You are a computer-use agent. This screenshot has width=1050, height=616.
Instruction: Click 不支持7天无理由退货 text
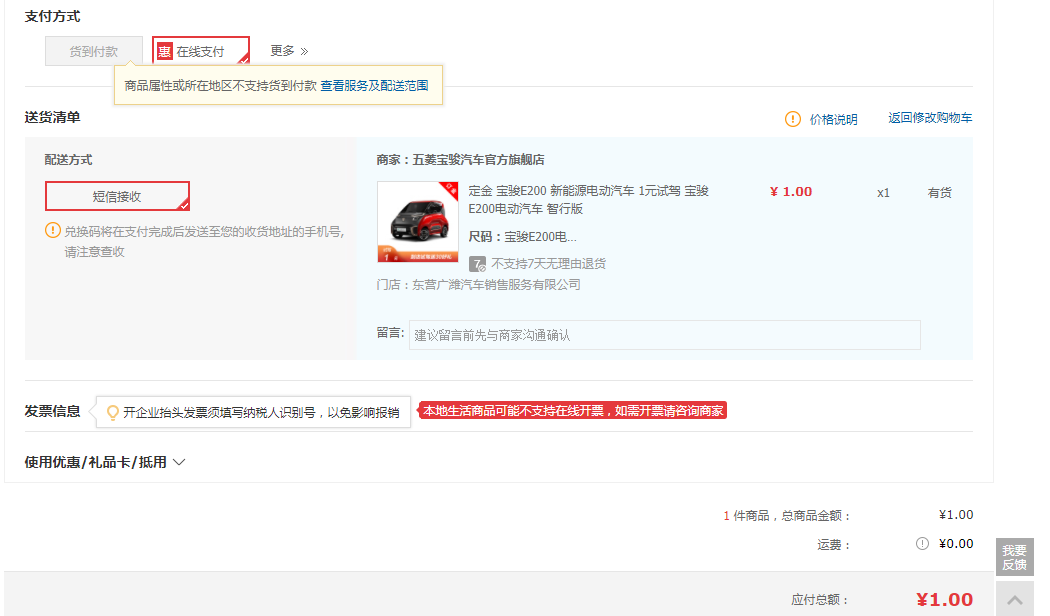point(548,264)
